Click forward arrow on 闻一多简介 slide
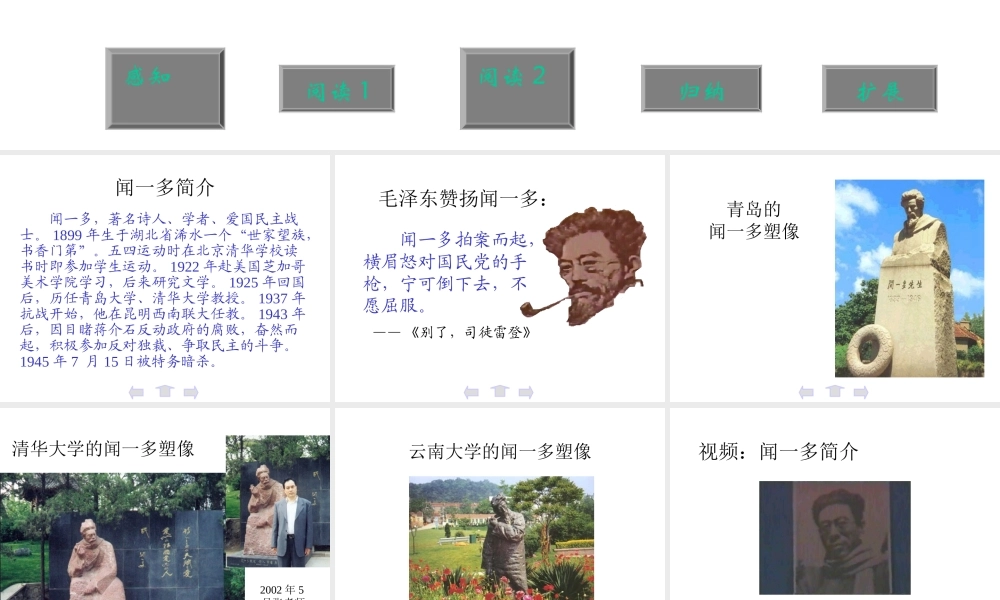Image resolution: width=1000 pixels, height=600 pixels. pyautogui.click(x=191, y=392)
